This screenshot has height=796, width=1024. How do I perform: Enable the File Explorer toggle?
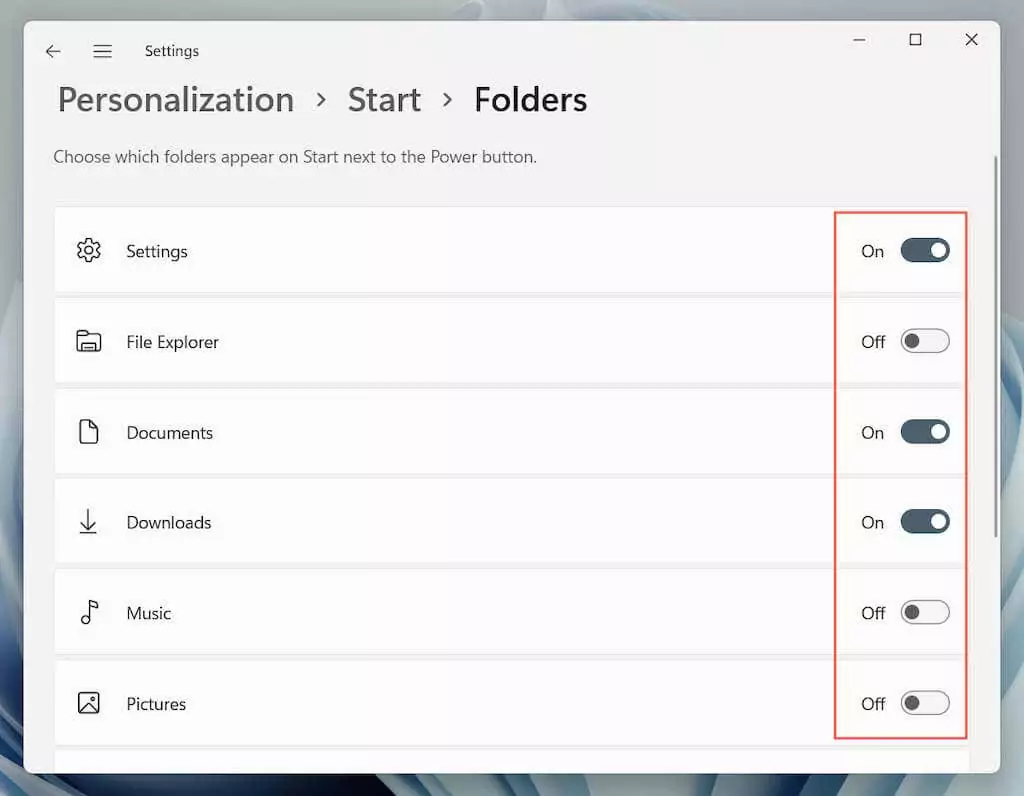pos(924,342)
